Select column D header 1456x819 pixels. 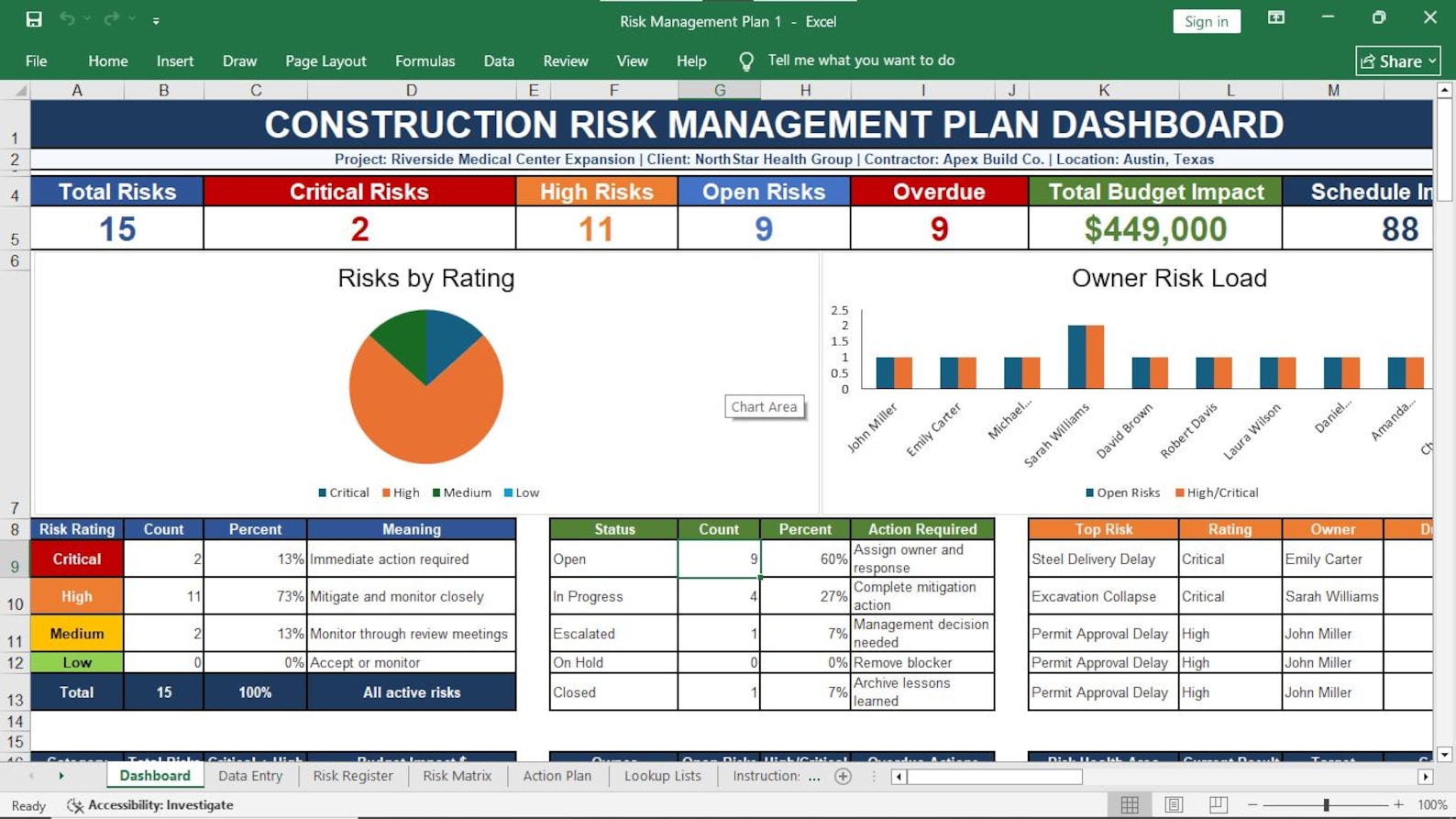coord(412,90)
